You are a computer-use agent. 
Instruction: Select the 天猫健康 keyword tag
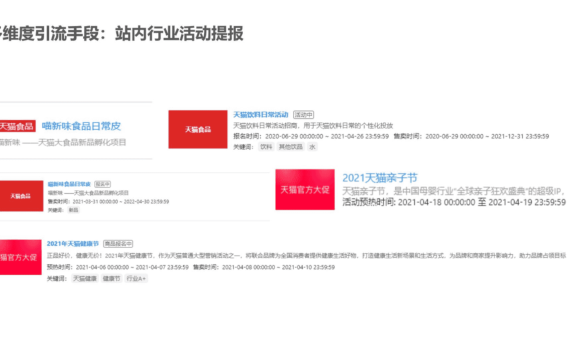[x=85, y=279]
